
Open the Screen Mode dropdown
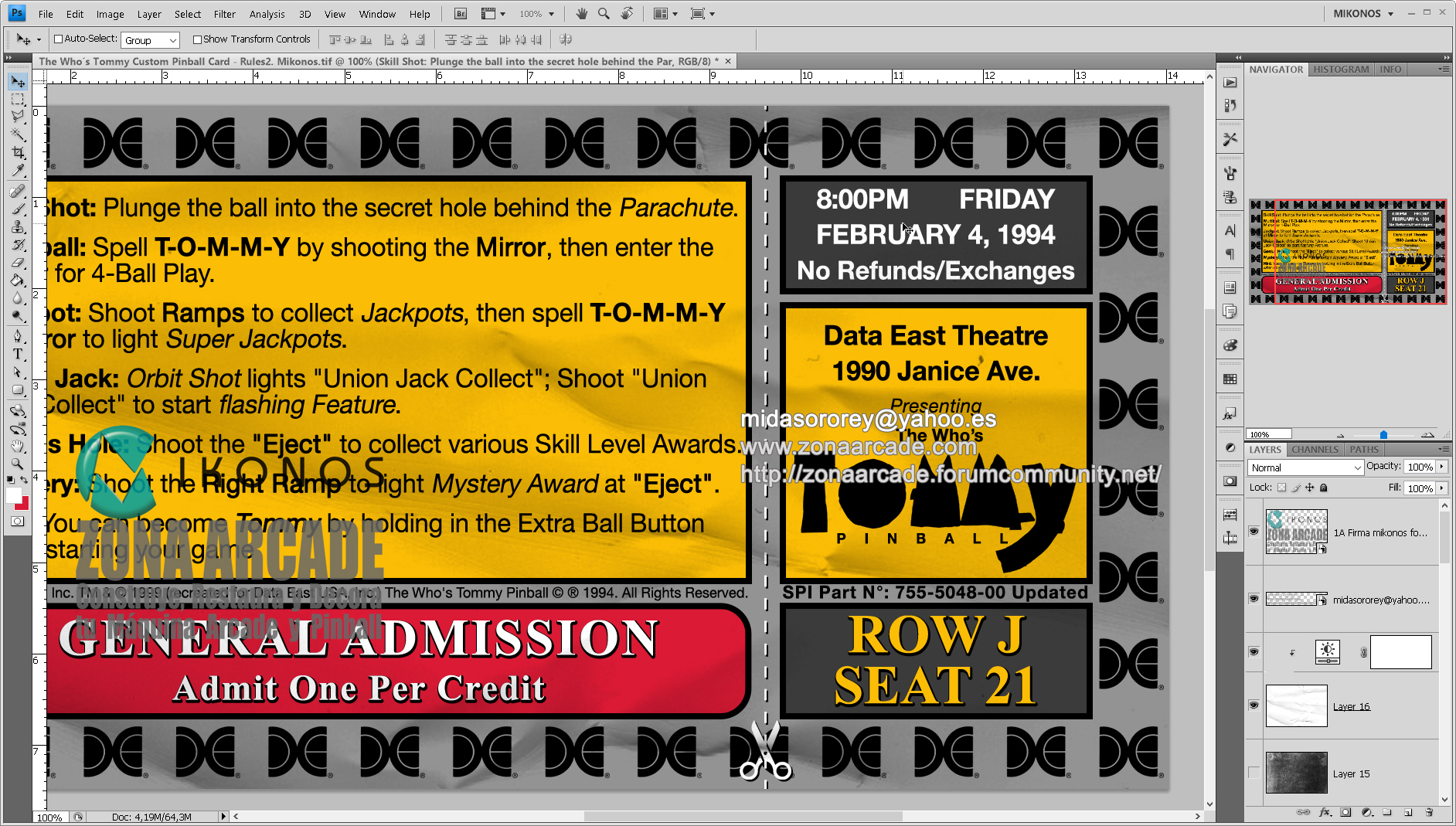click(702, 14)
